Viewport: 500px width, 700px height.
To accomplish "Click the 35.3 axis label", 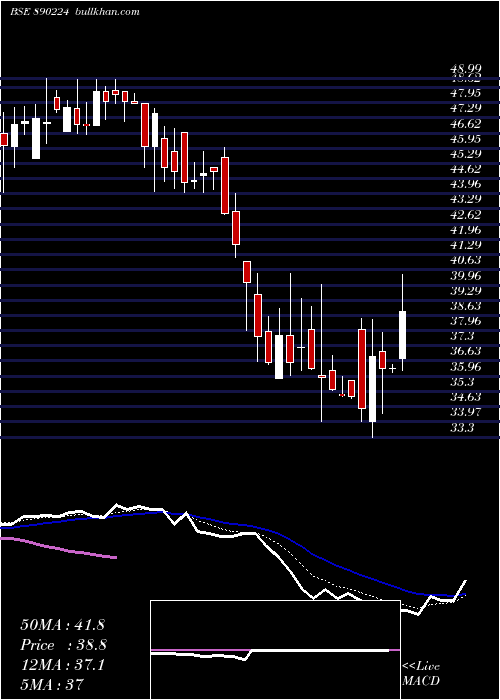I will coord(462,382).
